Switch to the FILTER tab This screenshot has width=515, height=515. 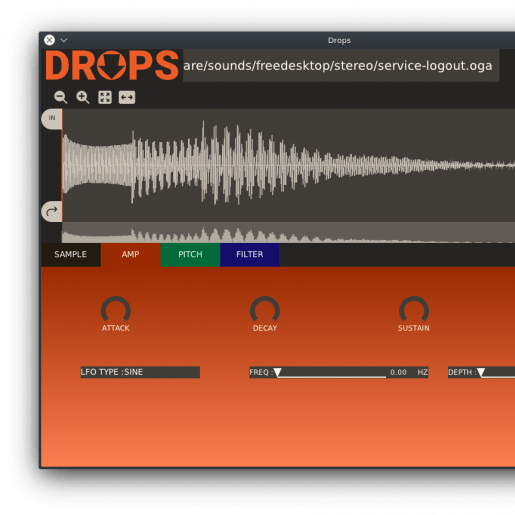(250, 255)
